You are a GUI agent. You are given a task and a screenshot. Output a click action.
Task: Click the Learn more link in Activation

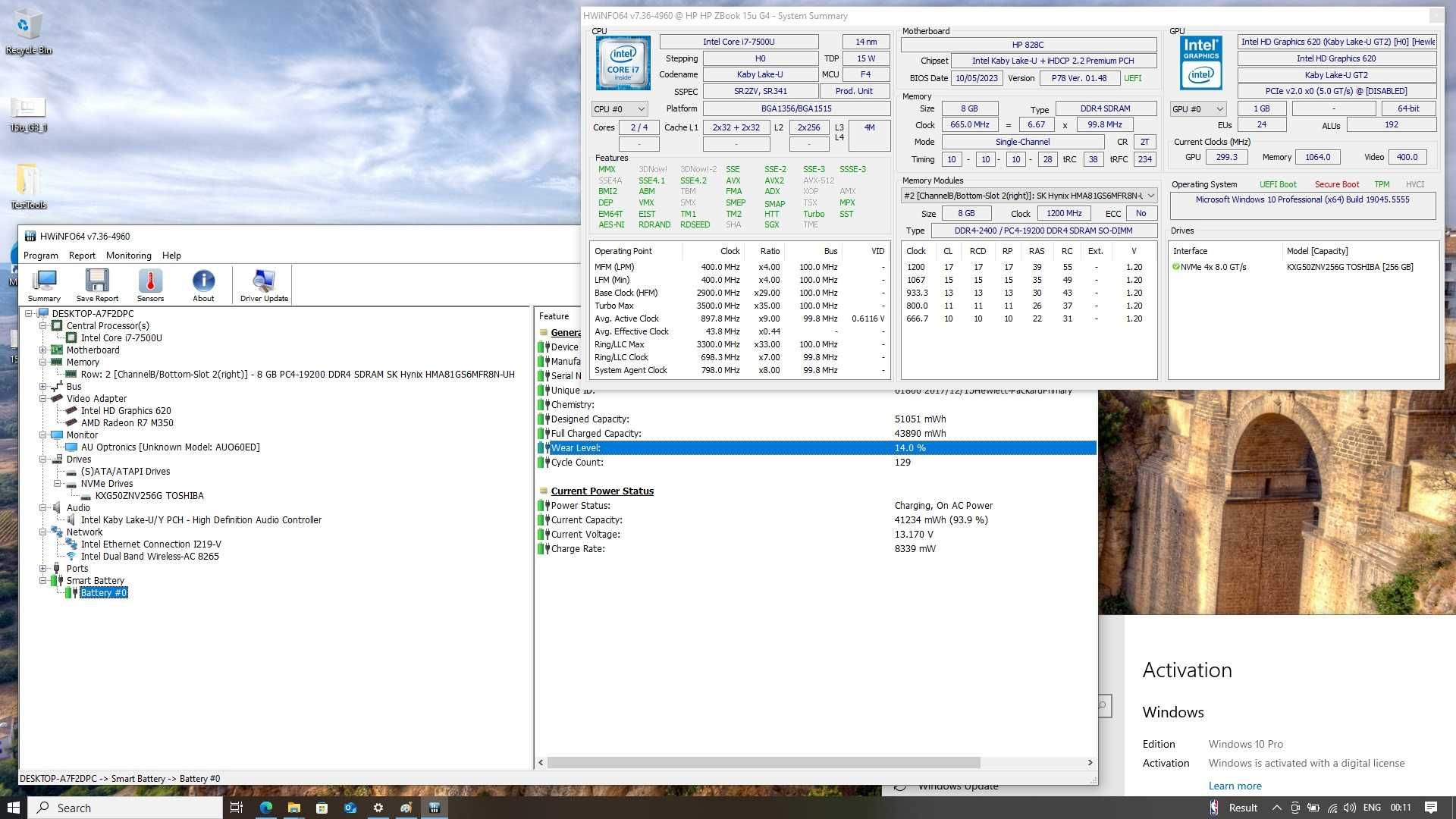pos(1235,786)
